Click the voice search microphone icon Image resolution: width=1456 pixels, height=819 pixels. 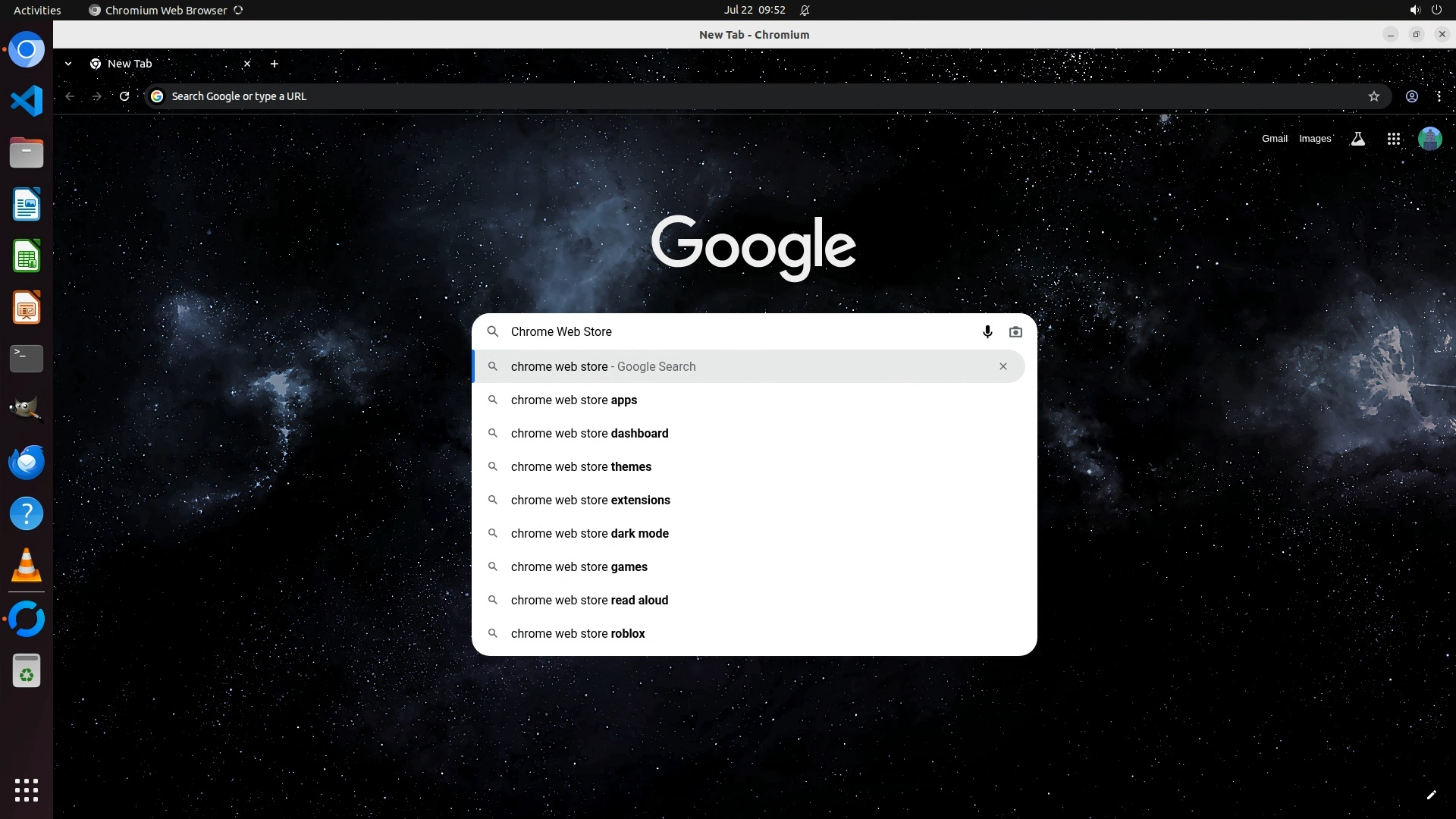pyautogui.click(x=987, y=332)
